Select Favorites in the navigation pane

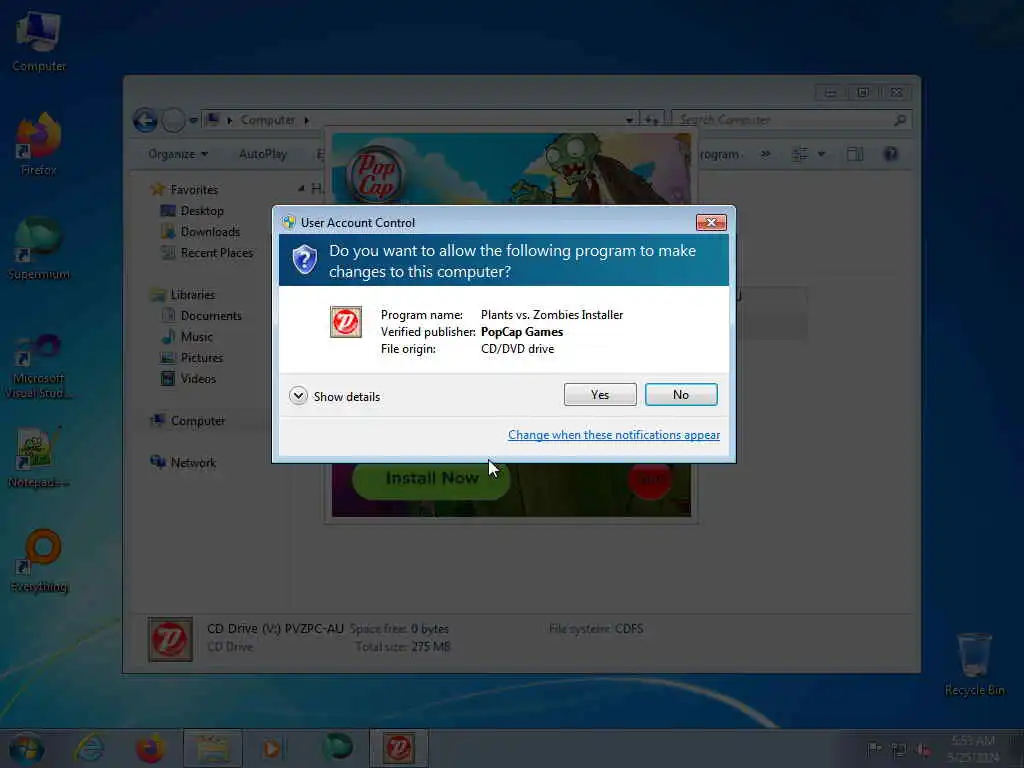pos(194,189)
